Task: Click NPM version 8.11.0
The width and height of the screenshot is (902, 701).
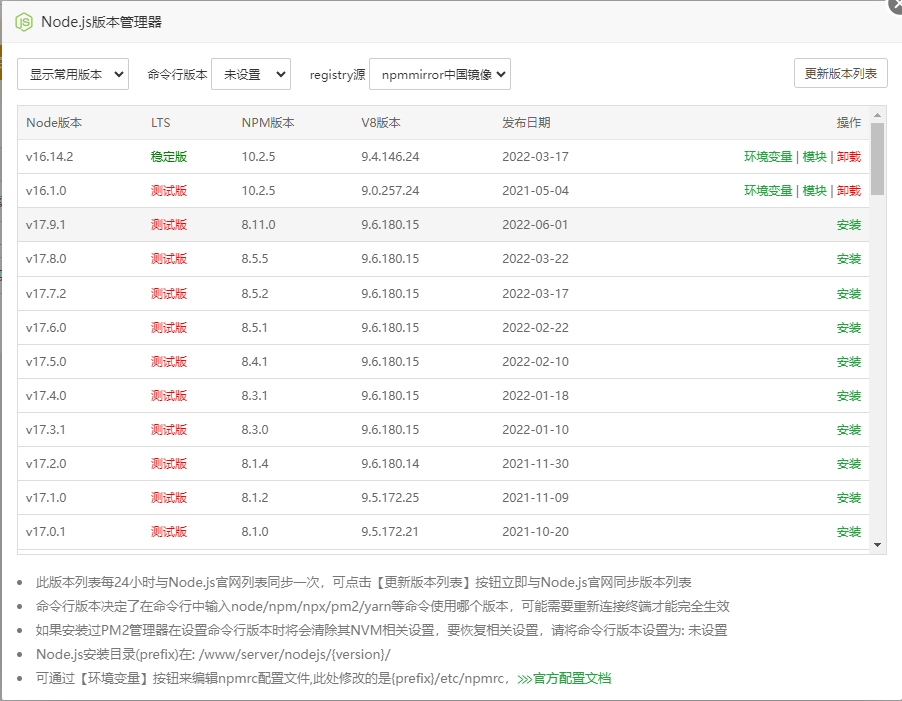Action: pos(258,225)
